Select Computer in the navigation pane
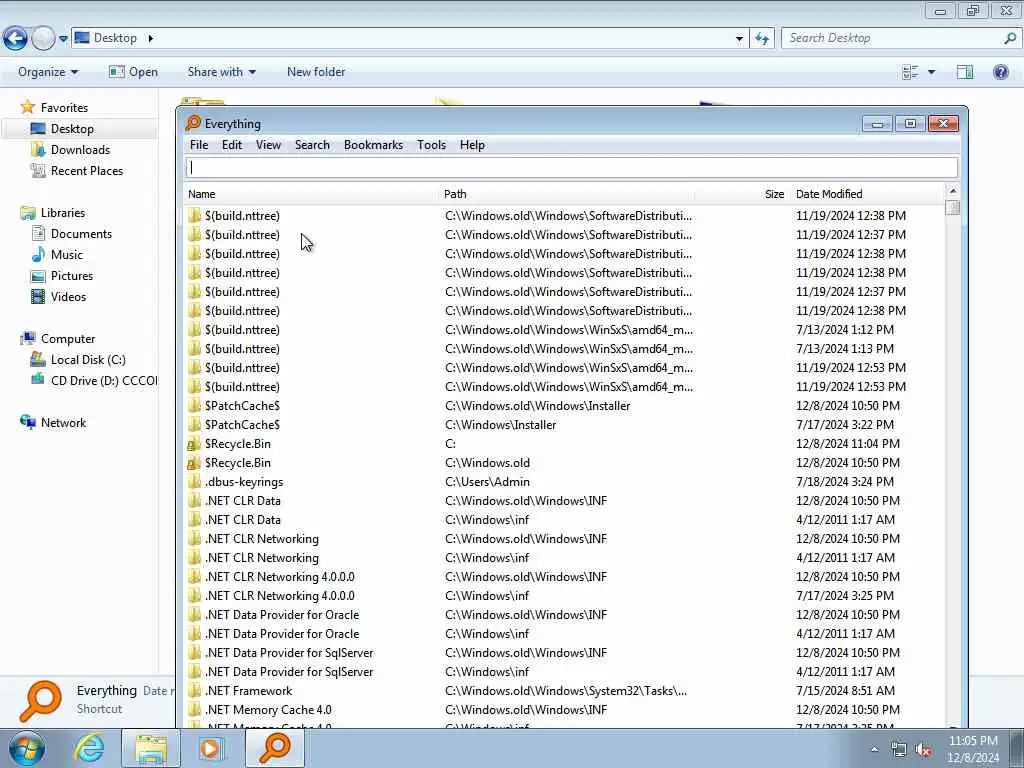Screen dimensions: 1024x768 click(x=68, y=338)
